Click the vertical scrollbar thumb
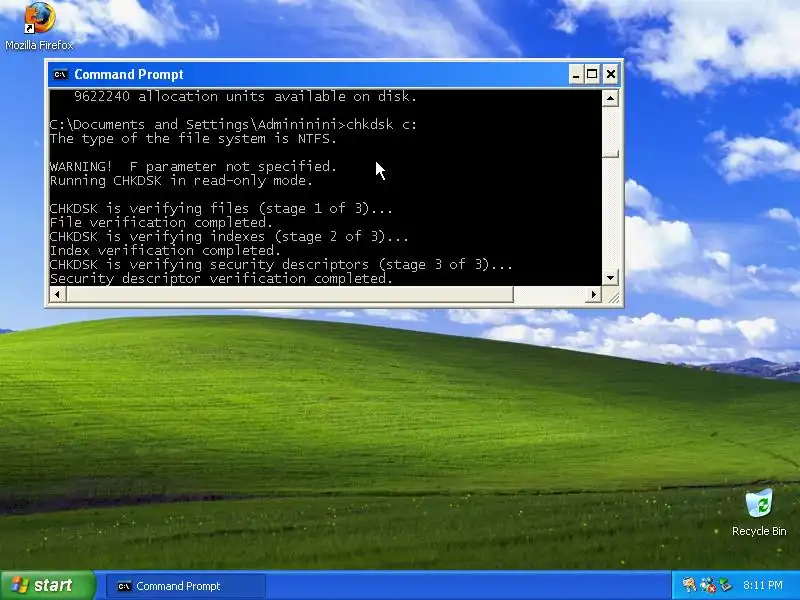This screenshot has height=600, width=800. point(610,154)
